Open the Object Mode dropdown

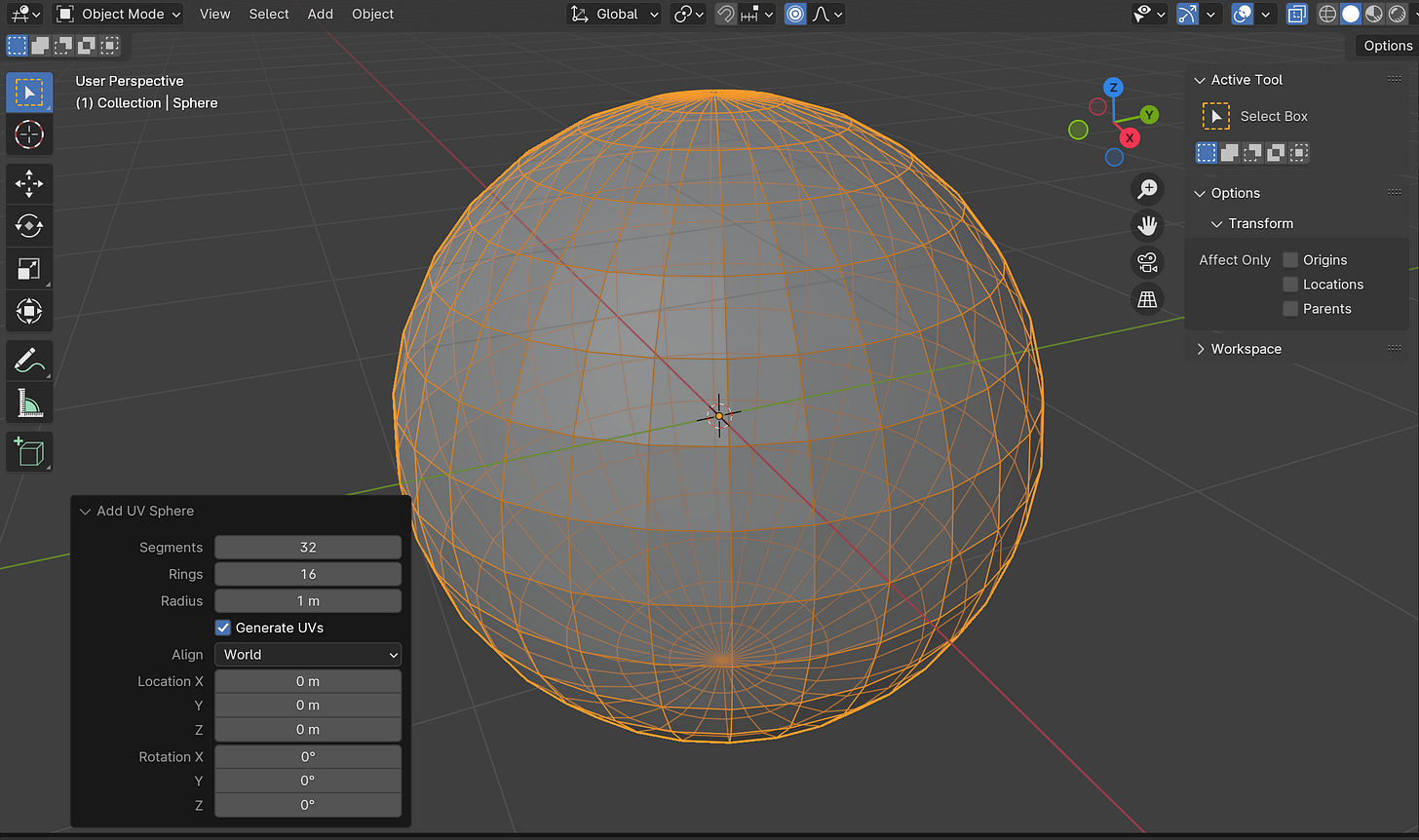[117, 14]
